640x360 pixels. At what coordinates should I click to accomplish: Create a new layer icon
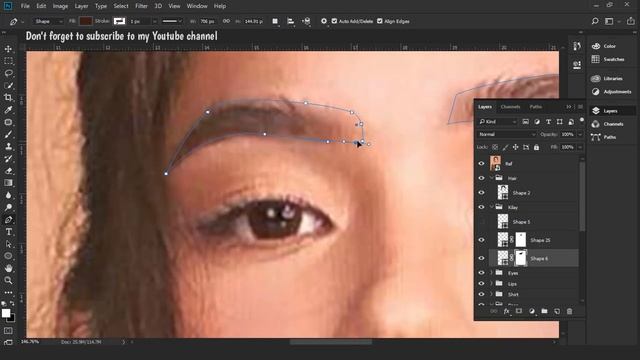(x=557, y=311)
